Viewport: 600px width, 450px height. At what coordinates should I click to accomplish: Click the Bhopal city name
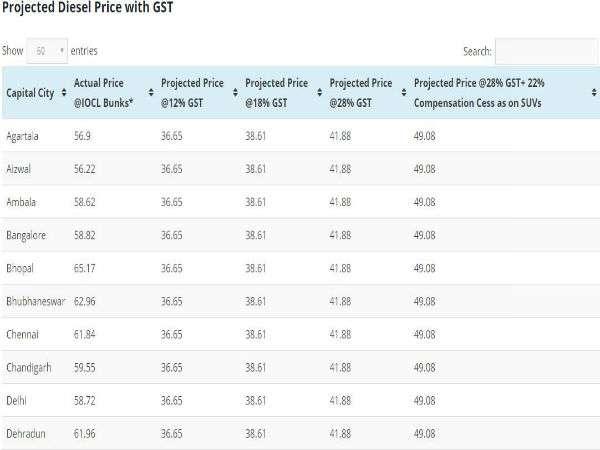(x=20, y=268)
